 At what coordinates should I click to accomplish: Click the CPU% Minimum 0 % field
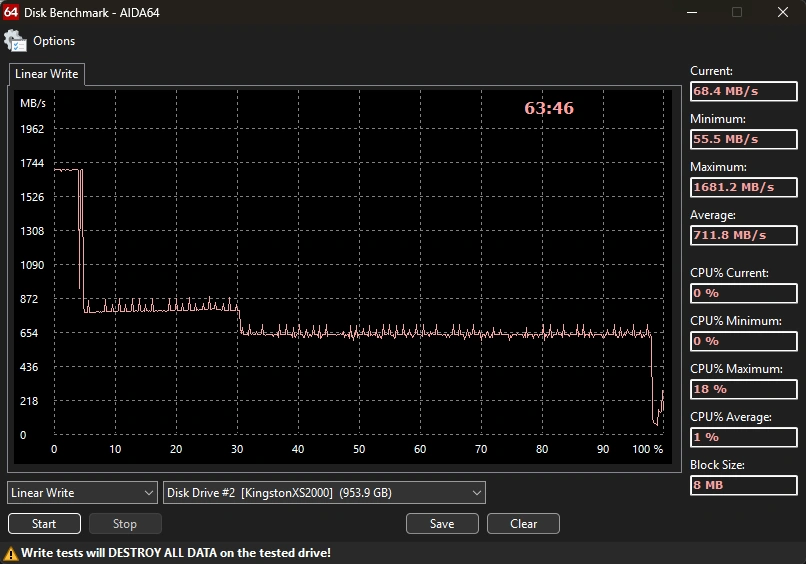tap(744, 341)
